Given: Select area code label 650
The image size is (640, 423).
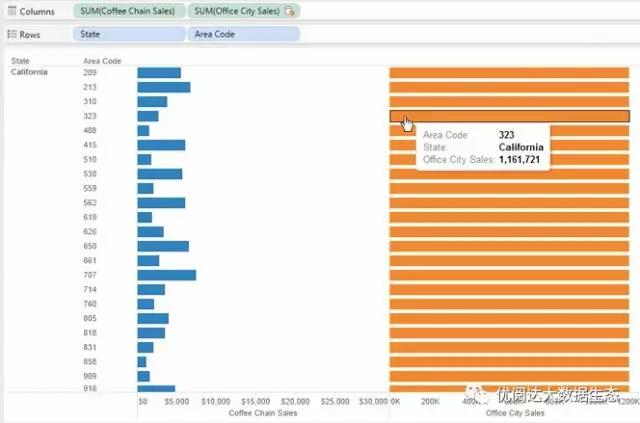Looking at the screenshot, I should point(90,246).
